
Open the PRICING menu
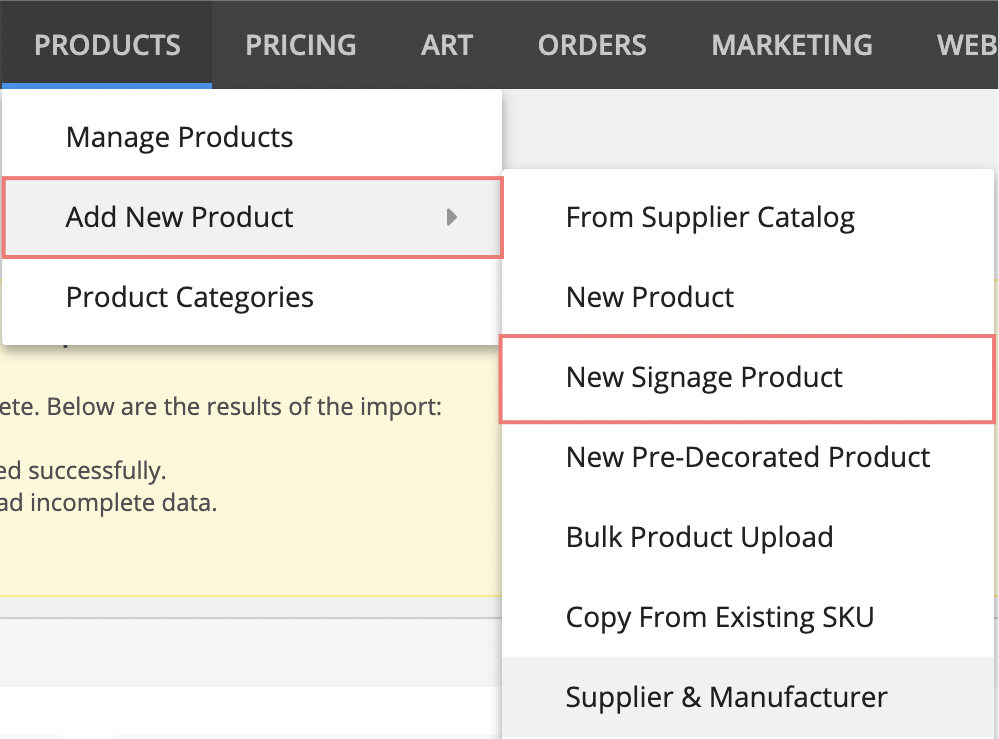[300, 44]
